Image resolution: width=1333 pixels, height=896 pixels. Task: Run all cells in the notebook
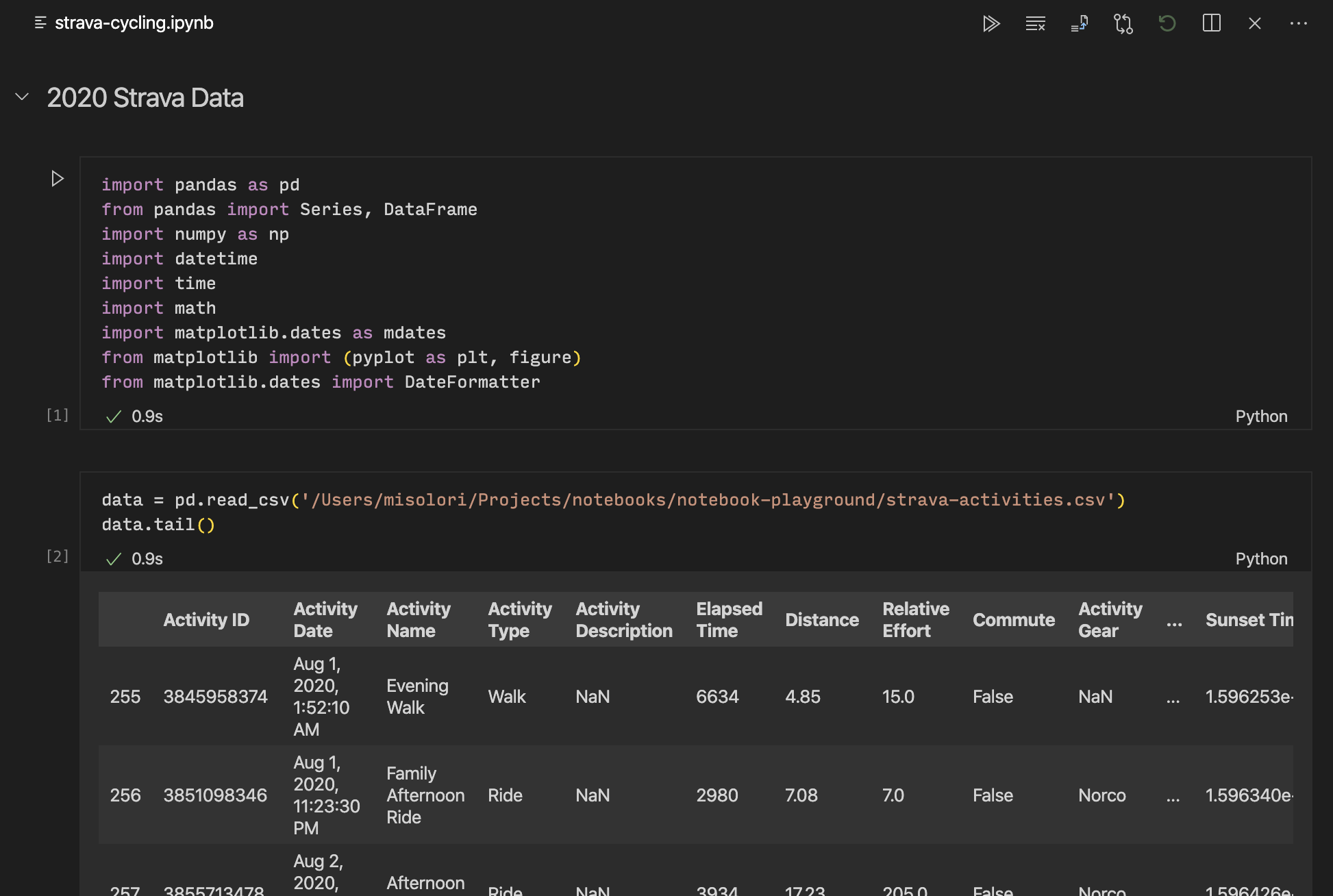(992, 23)
